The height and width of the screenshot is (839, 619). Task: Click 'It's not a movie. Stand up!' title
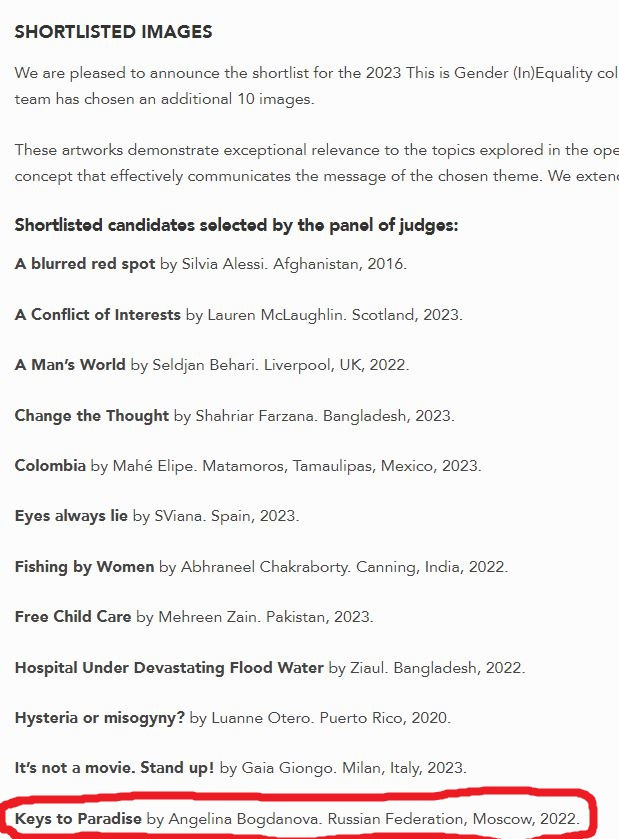[x=115, y=768]
